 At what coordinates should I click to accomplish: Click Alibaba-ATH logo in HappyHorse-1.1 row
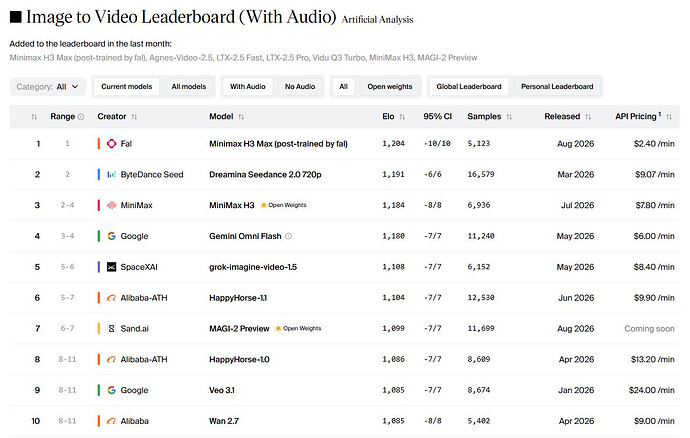[112, 298]
